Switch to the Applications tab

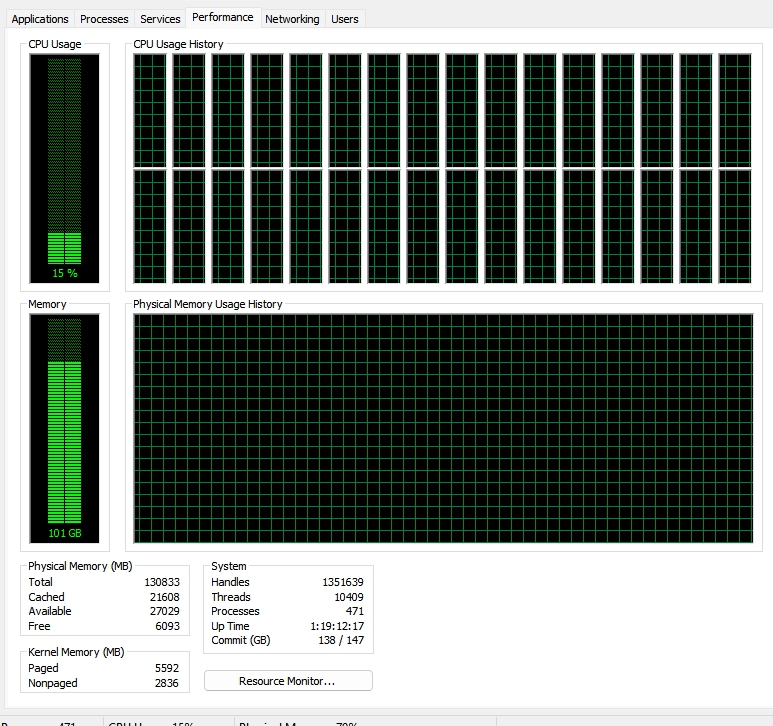click(40, 19)
